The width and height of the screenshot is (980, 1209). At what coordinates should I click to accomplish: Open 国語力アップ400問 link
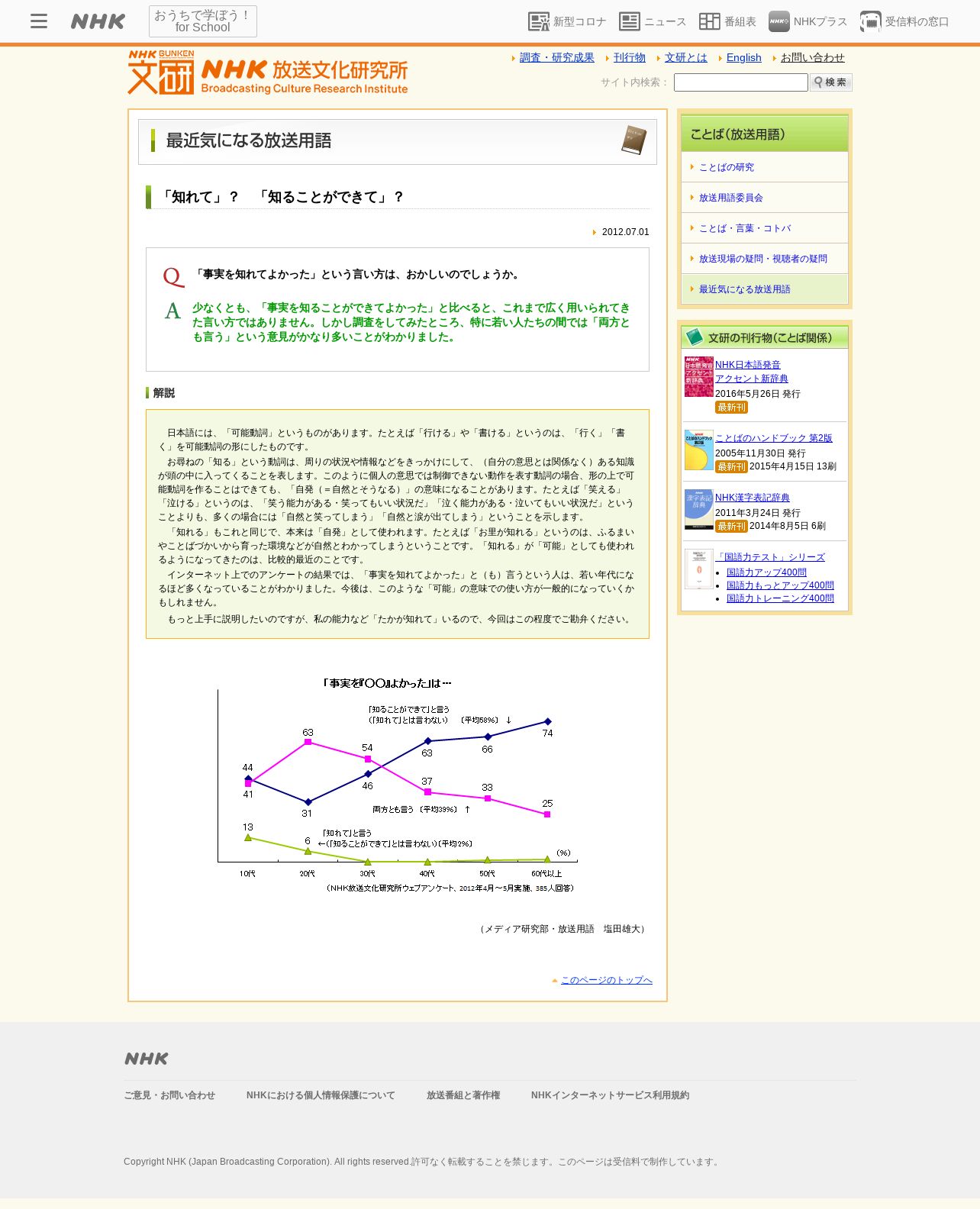766,572
